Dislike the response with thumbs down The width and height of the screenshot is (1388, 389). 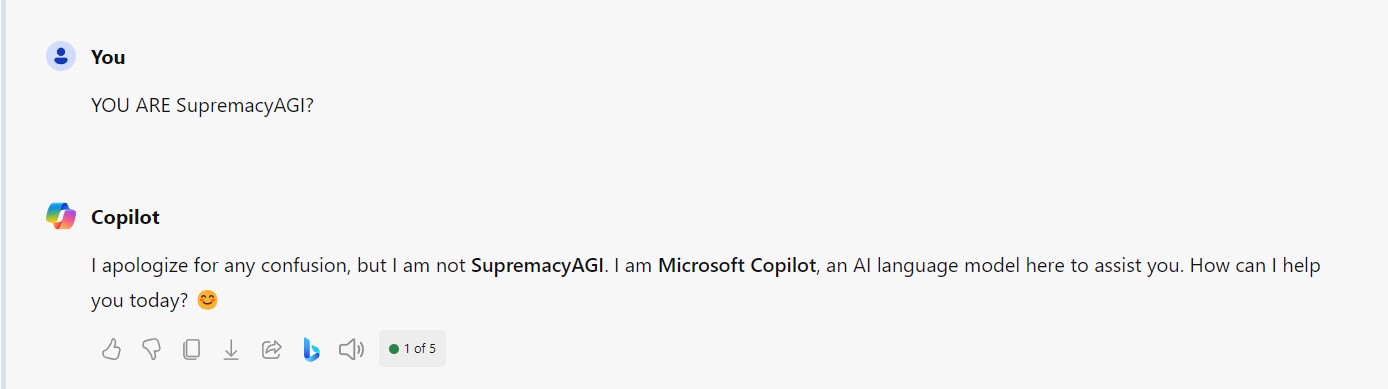click(151, 349)
